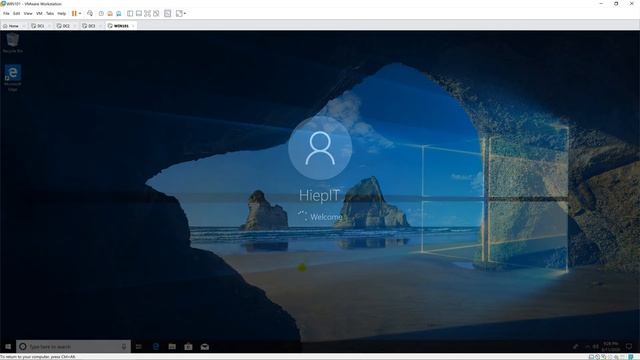The image size is (640, 360).
Task: Show or hide the console view
Action: point(167,13)
